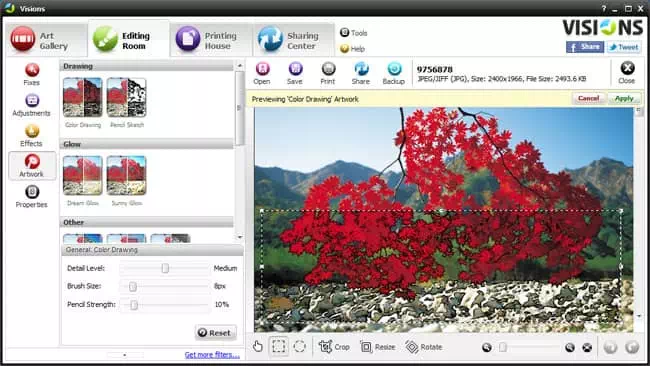
Task: Click the Rotate tool
Action: 424,347
